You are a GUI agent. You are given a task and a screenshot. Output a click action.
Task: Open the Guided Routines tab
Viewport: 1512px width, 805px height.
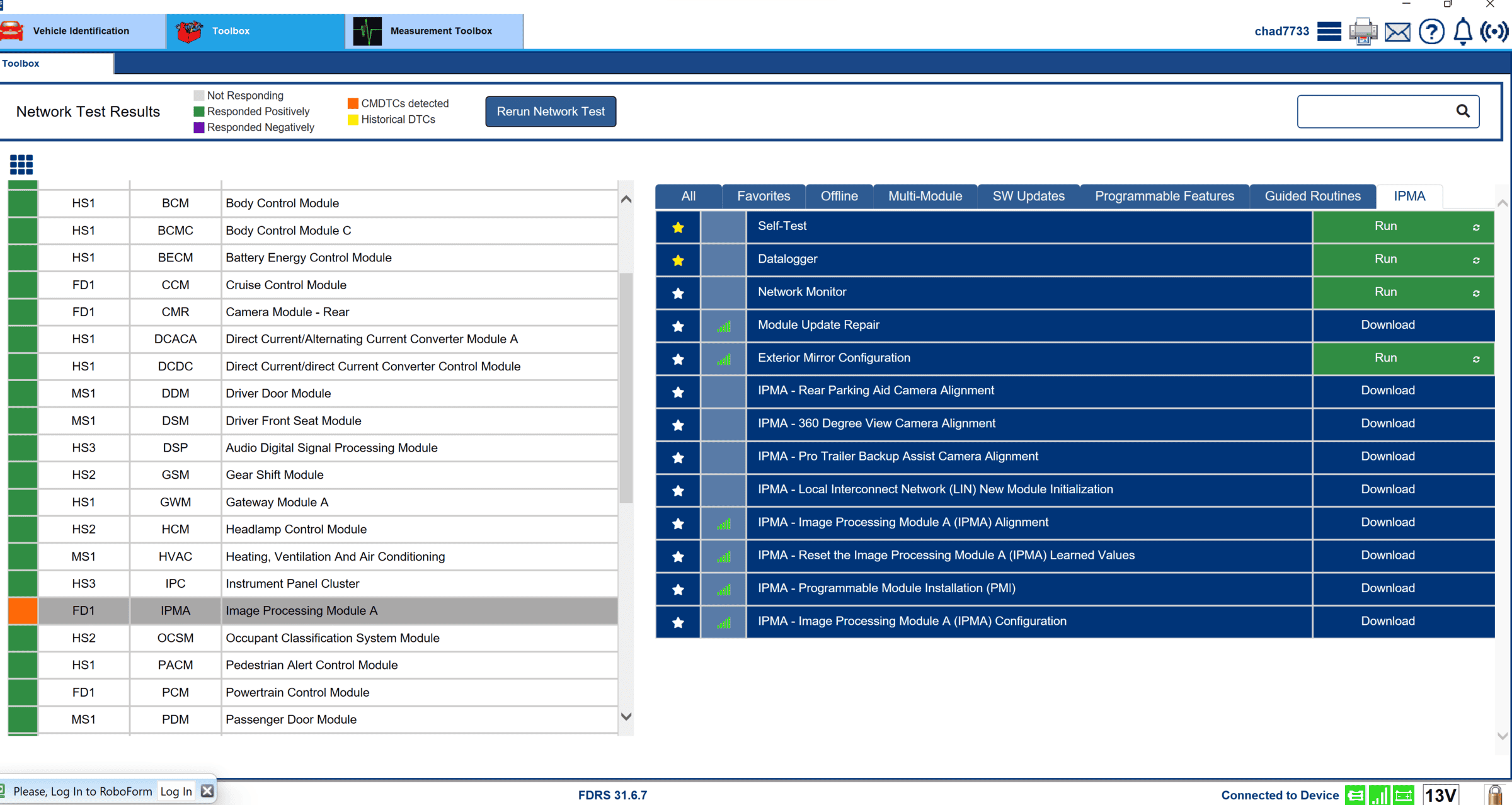(x=1313, y=196)
